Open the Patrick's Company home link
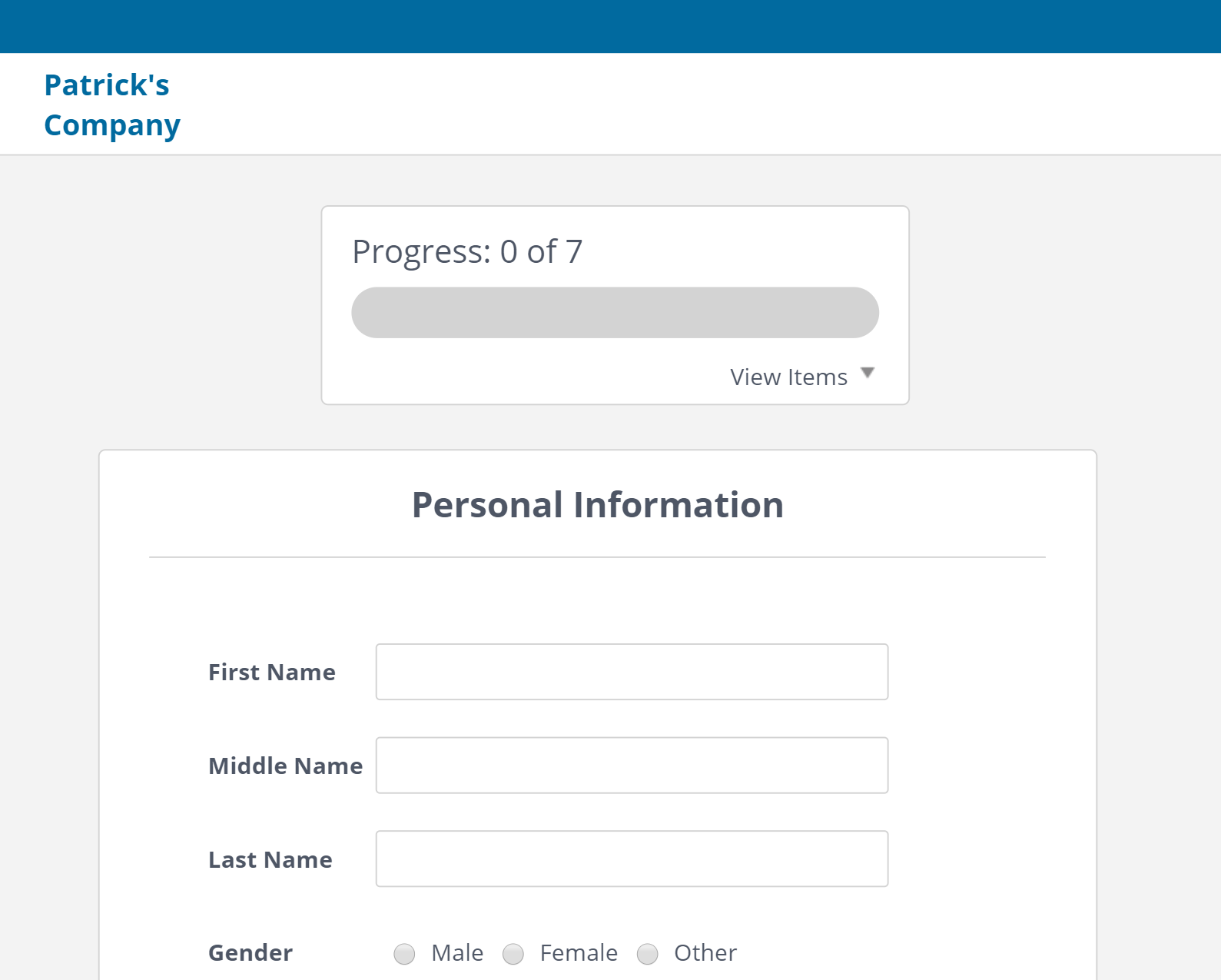Screen dimensions: 1221x980 point(112,105)
